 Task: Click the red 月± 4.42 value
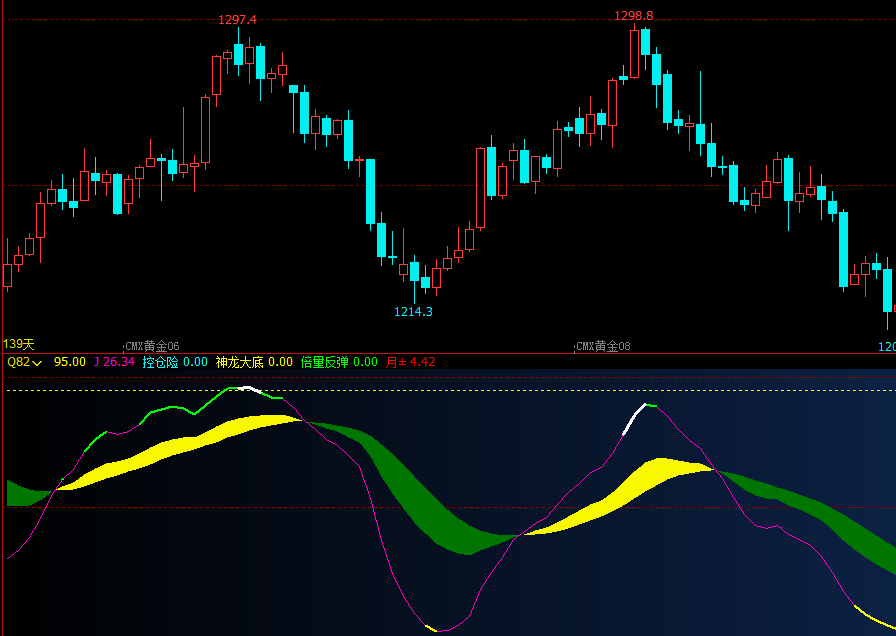coord(410,362)
